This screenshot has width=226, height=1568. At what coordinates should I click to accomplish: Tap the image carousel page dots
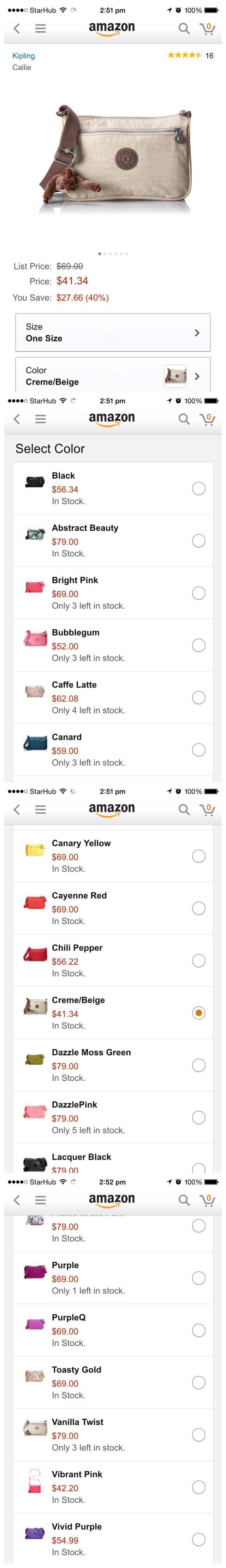point(113,253)
